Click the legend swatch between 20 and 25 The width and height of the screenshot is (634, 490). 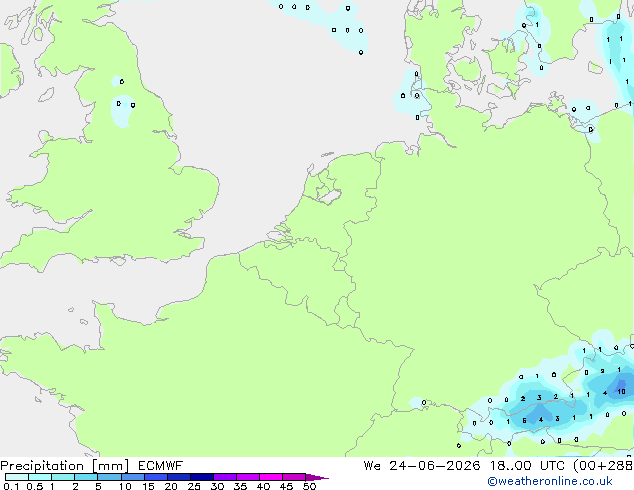(x=179, y=477)
